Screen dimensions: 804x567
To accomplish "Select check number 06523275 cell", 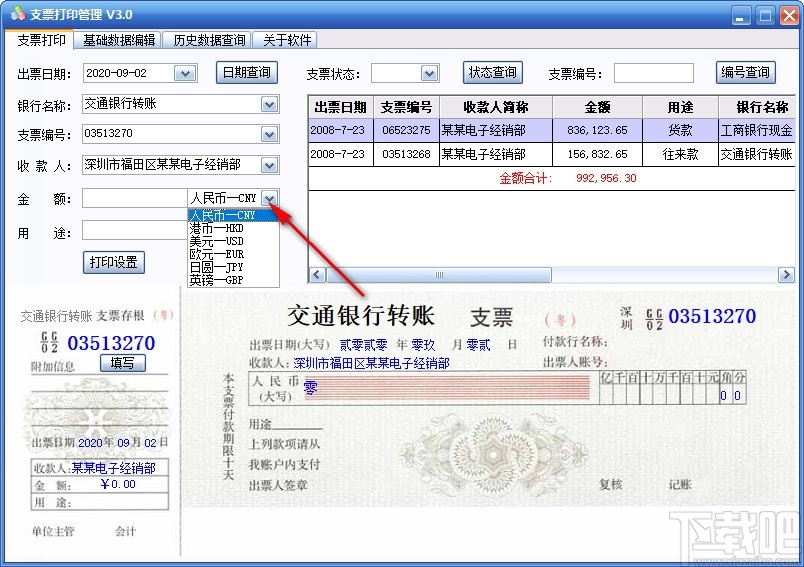I will 406,130.
